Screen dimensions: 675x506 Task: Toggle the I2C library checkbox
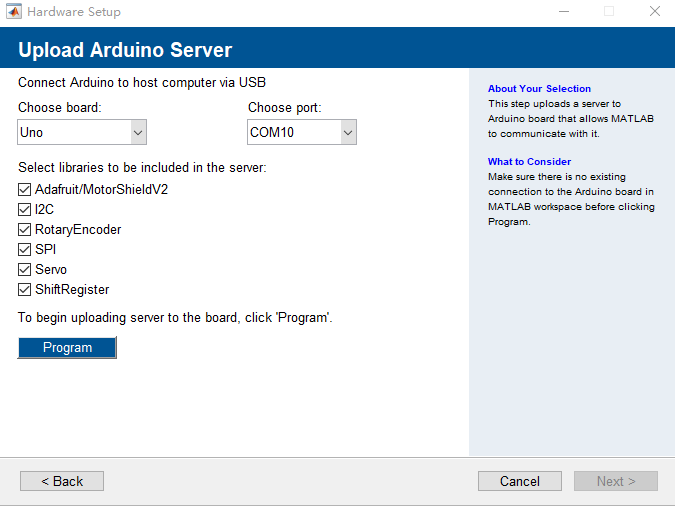[25, 209]
